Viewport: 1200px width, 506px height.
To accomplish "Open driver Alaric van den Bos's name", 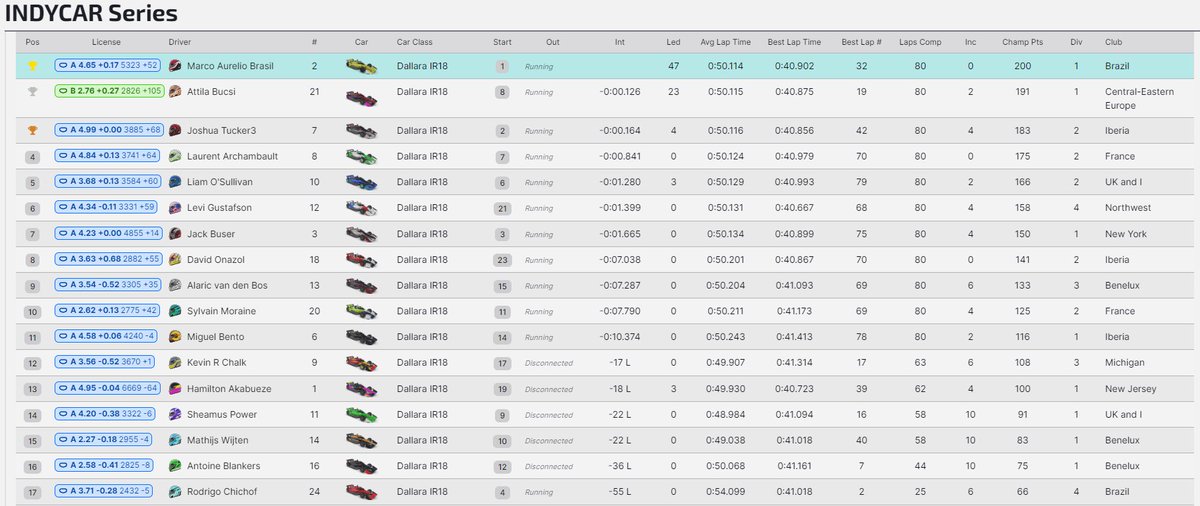I will pos(227,285).
